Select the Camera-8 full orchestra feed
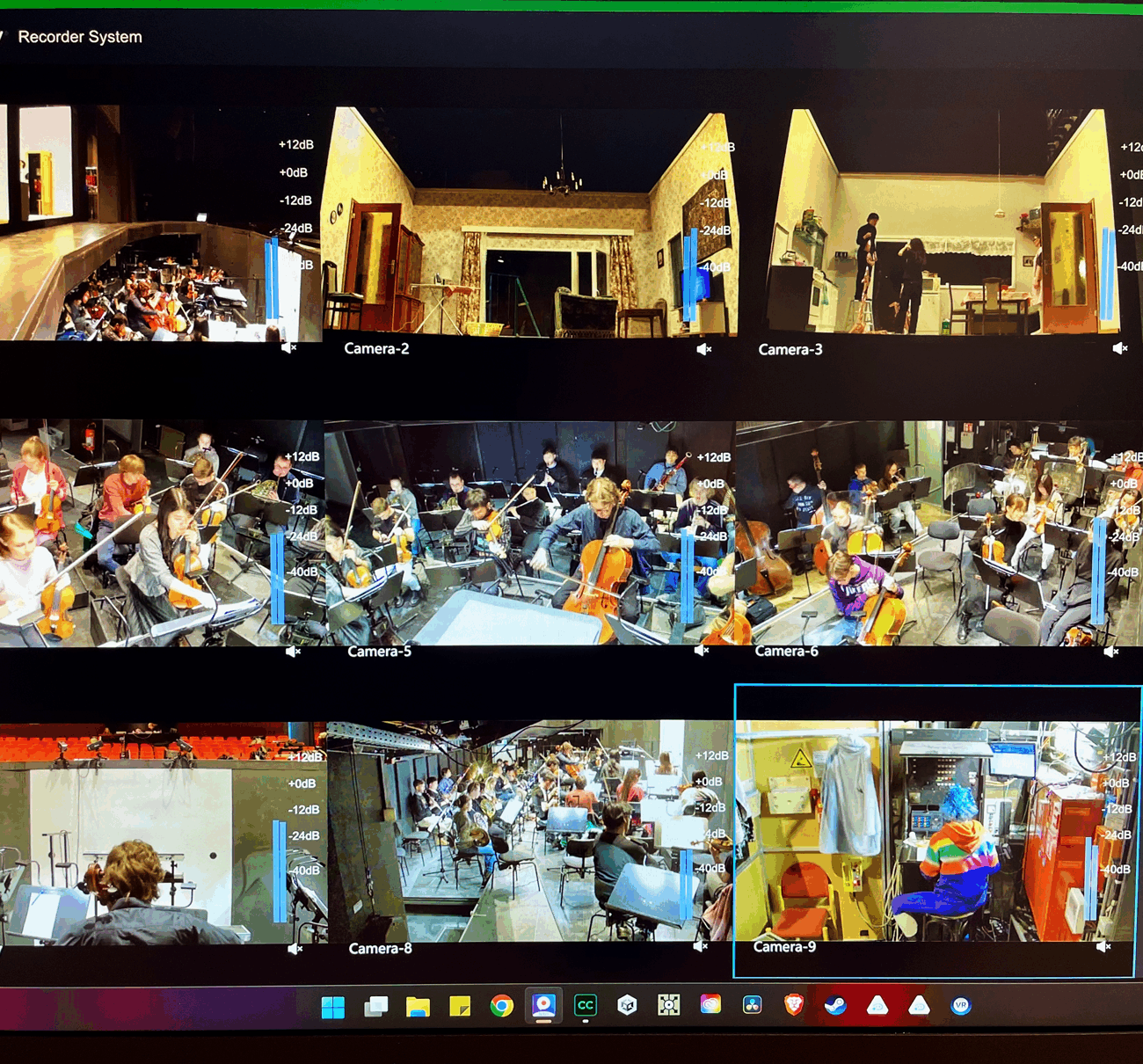 click(529, 831)
